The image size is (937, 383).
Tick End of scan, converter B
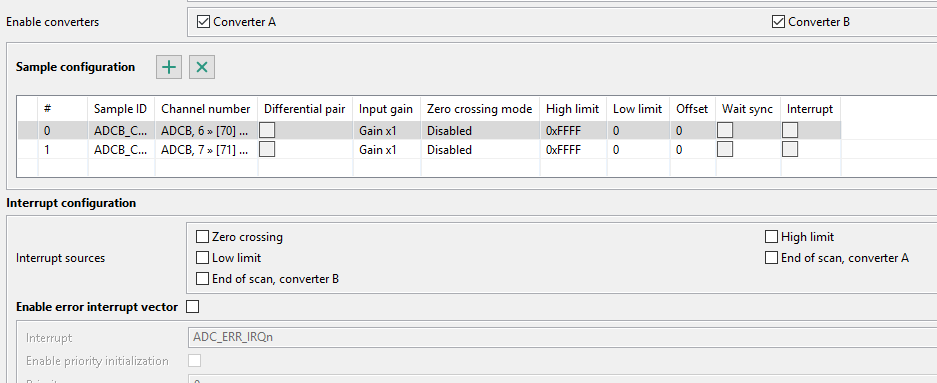203,278
